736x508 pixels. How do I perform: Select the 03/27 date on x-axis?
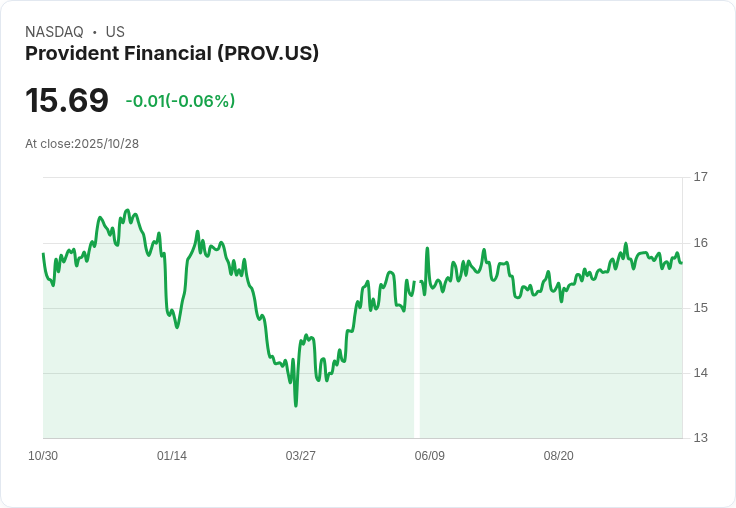tap(301, 456)
